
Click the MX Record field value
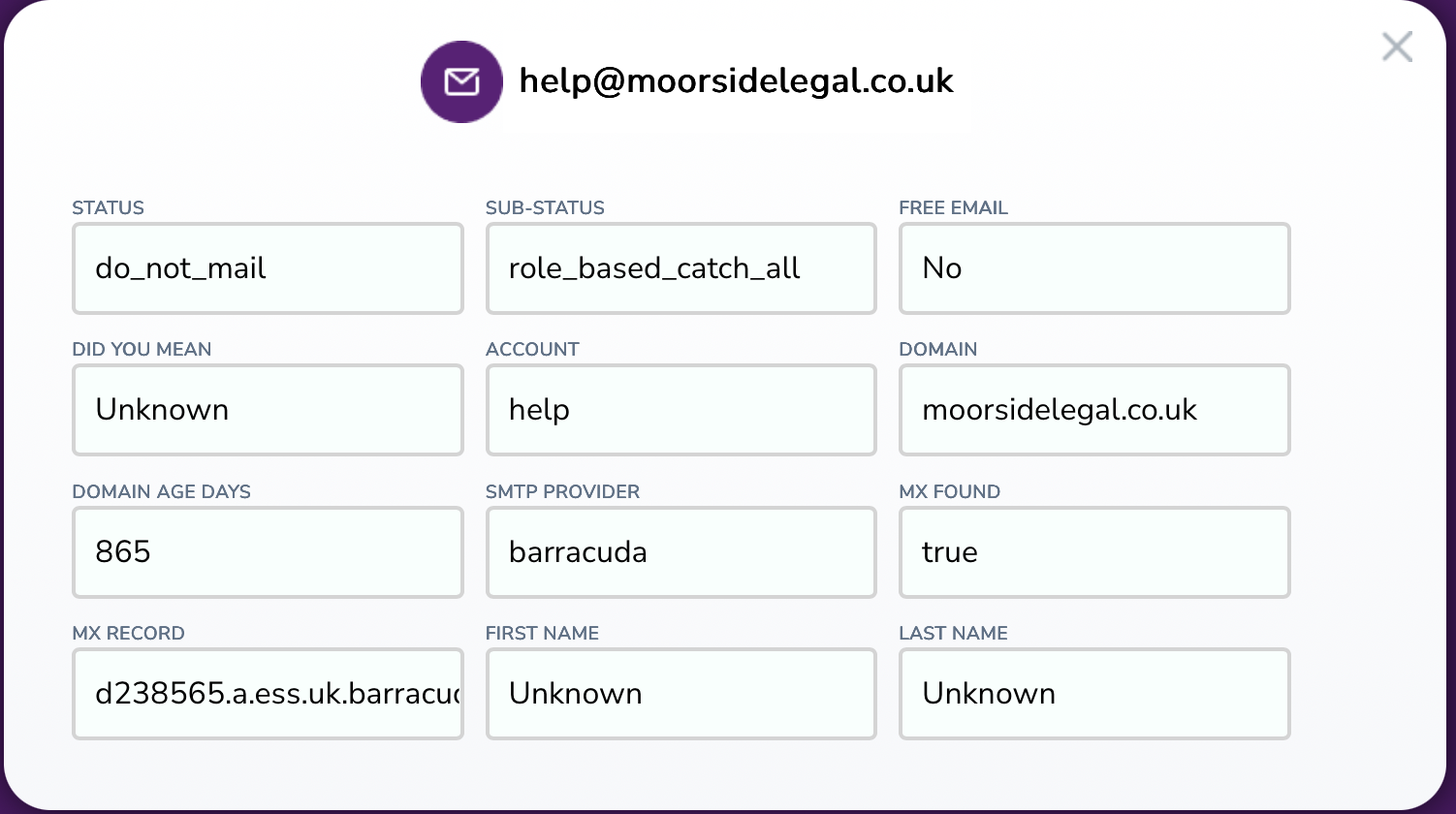[268, 694]
